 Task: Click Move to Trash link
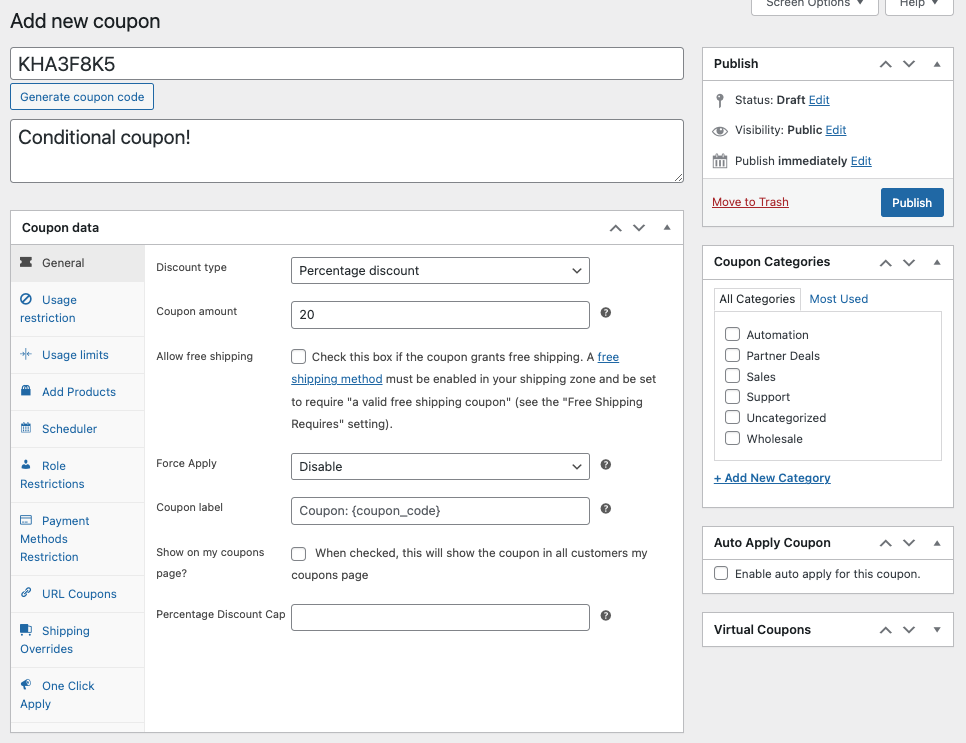click(750, 202)
